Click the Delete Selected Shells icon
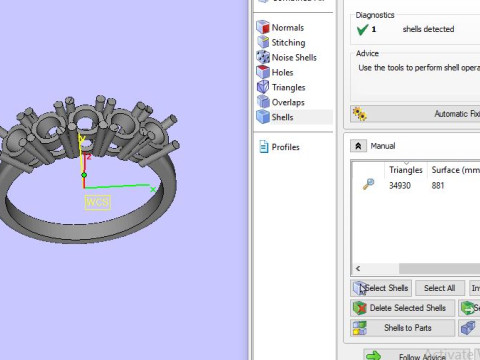This screenshot has height=360, width=480. 360,308
